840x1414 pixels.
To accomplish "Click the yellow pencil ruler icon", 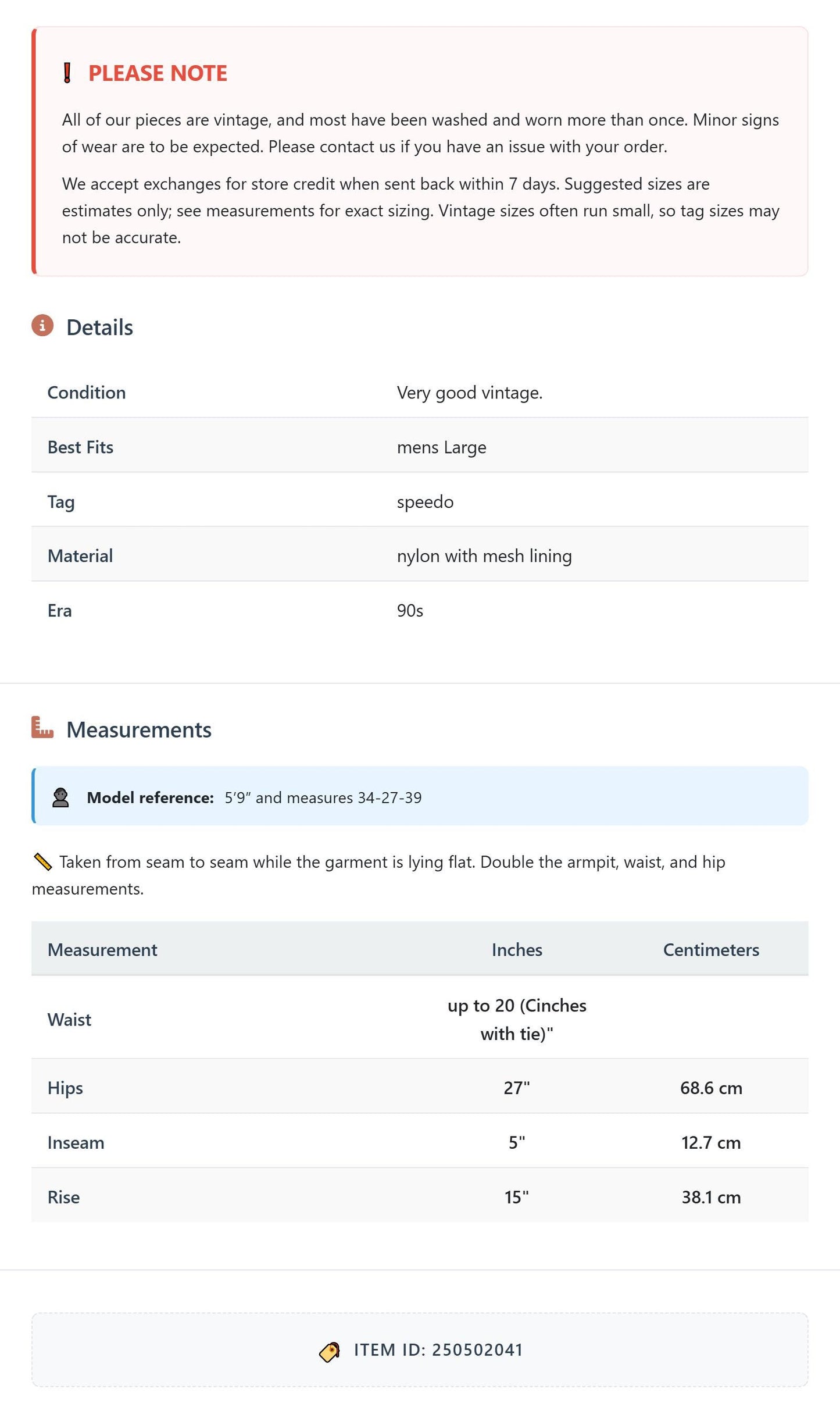I will click(x=42, y=862).
